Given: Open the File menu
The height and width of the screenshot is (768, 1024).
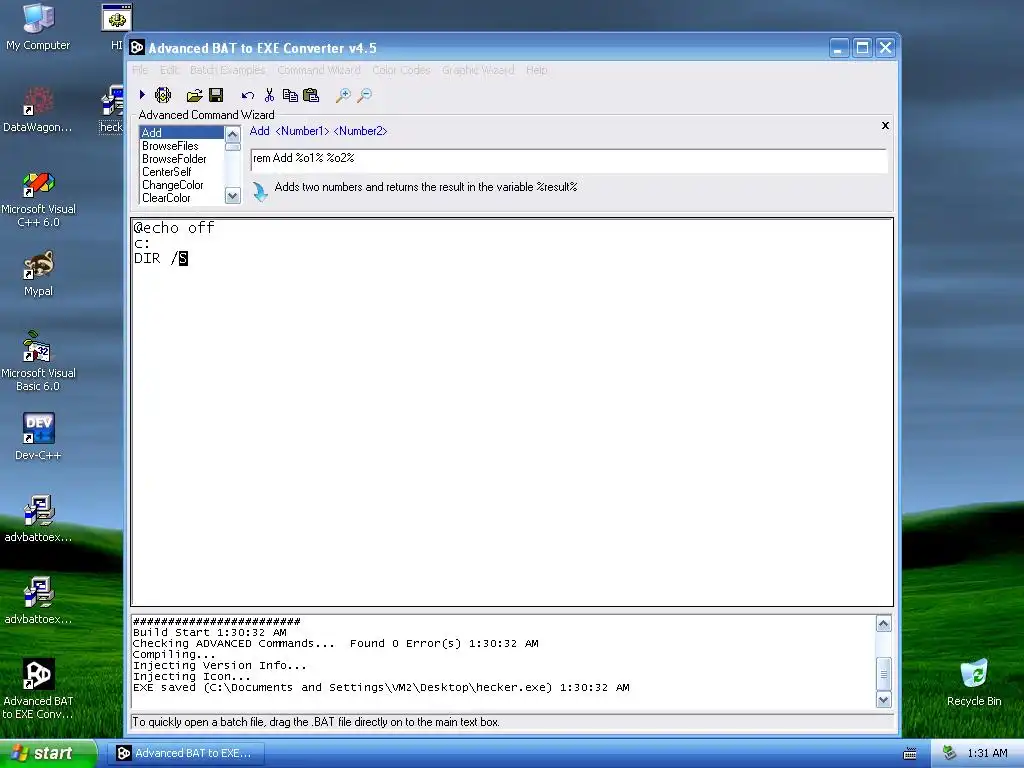Looking at the screenshot, I should pos(140,70).
